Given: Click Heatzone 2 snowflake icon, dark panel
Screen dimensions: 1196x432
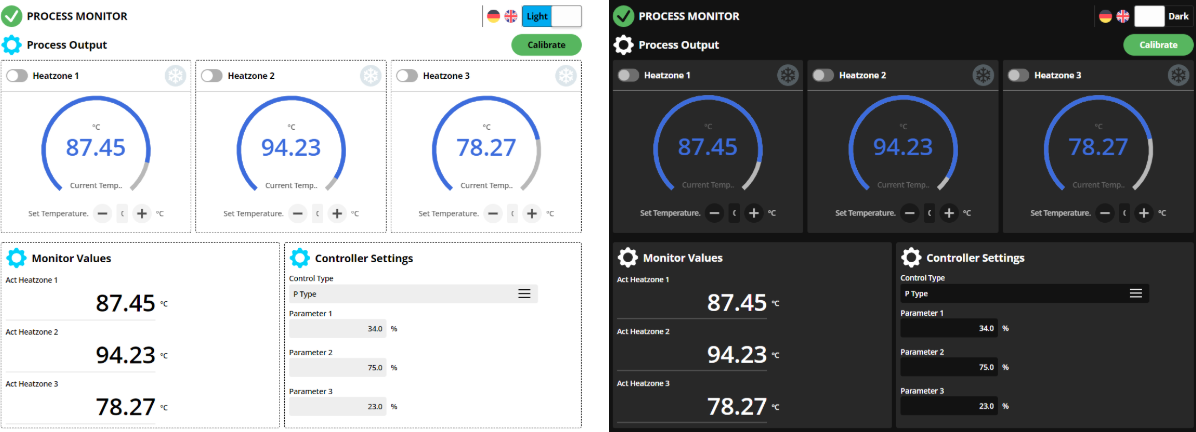Looking at the screenshot, I should tap(982, 76).
